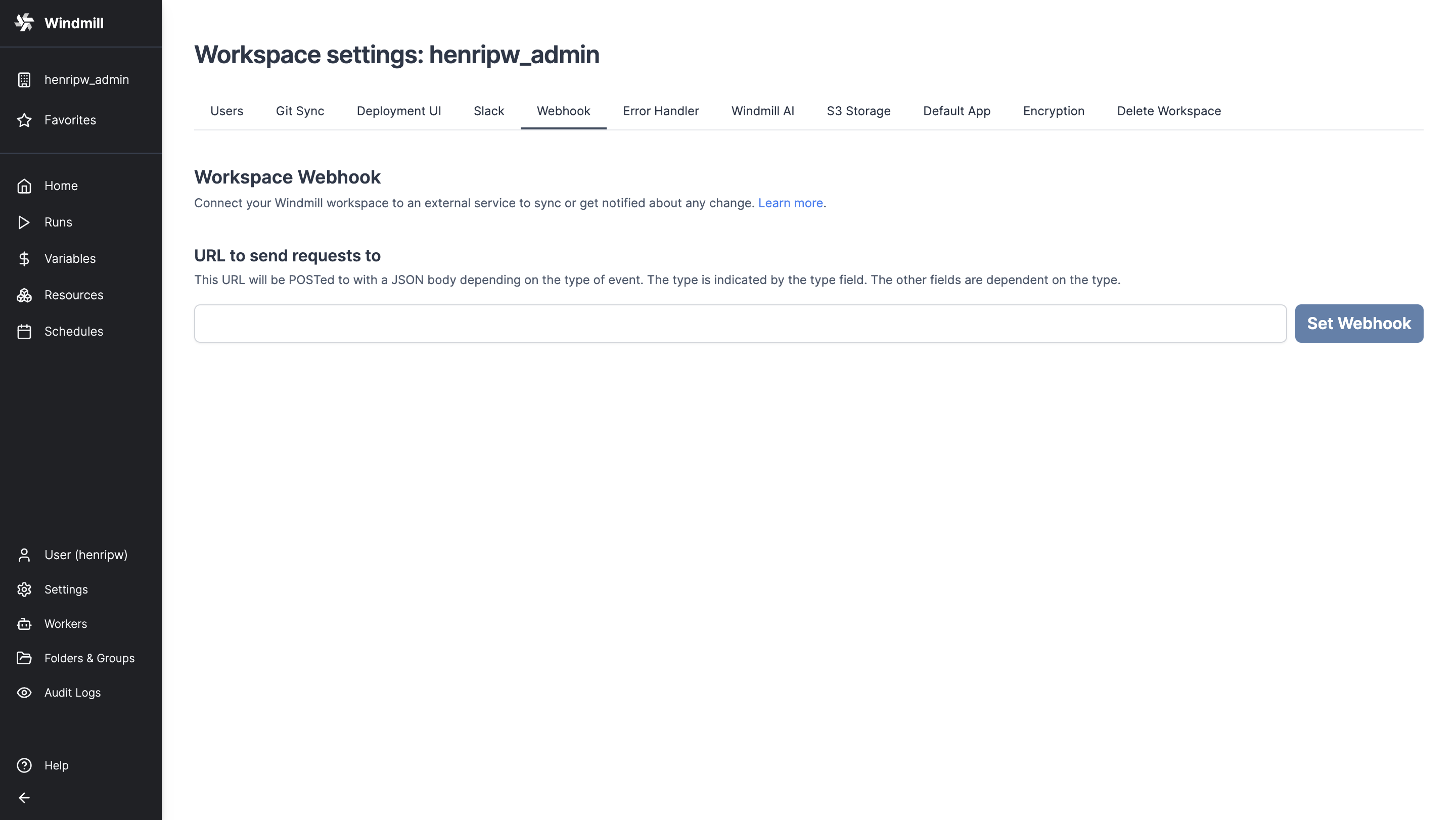Open the Windmill AI tab

click(762, 111)
